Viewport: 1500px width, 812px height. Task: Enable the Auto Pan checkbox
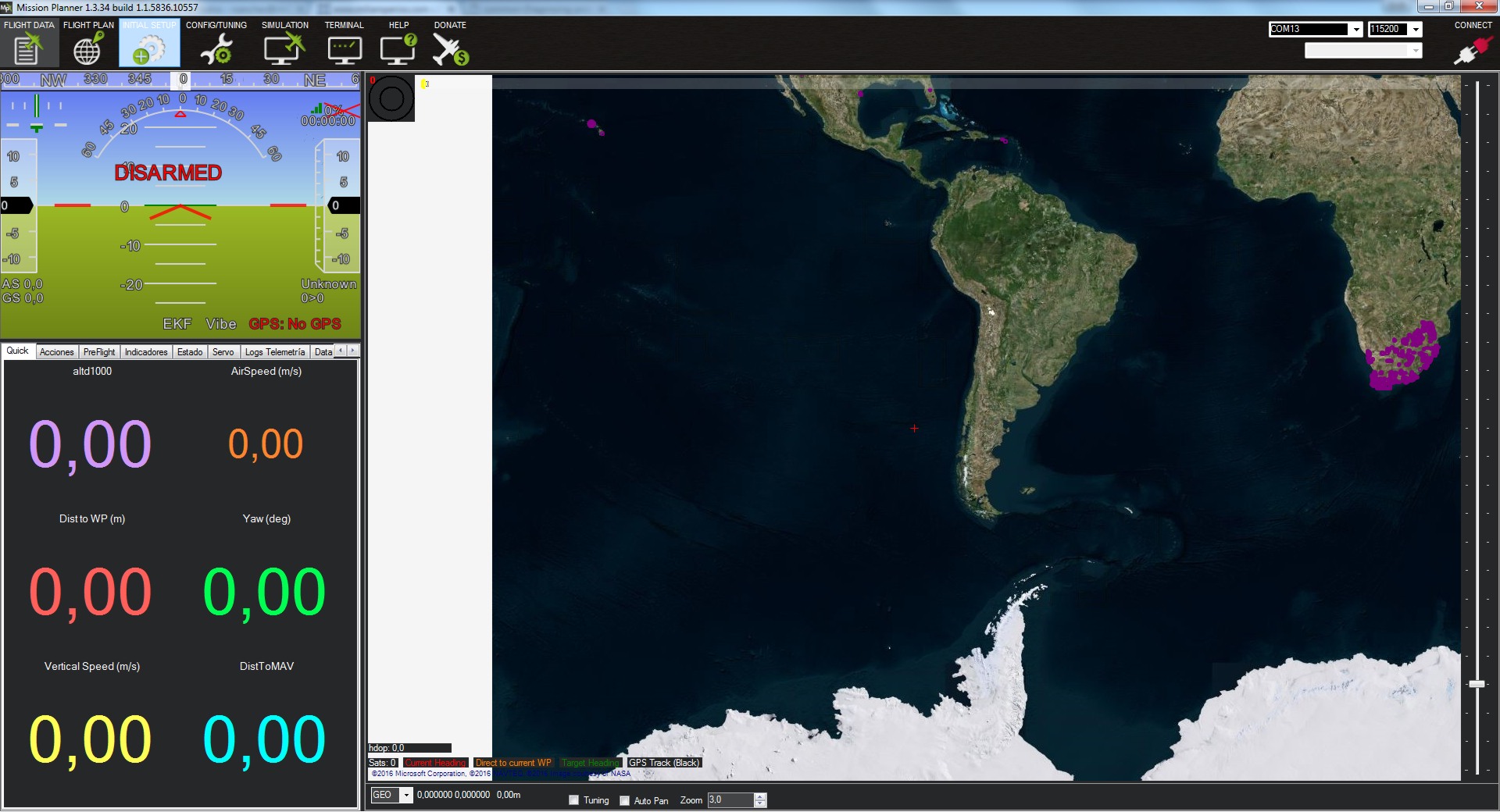(x=625, y=800)
